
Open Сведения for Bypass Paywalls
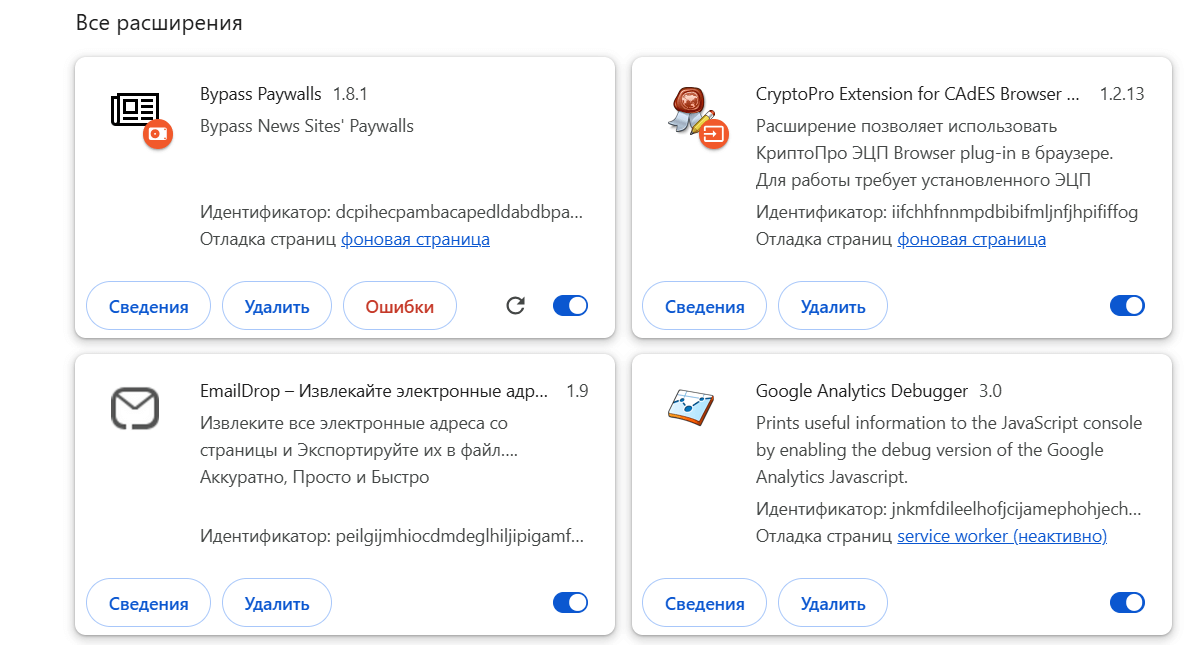(149, 306)
